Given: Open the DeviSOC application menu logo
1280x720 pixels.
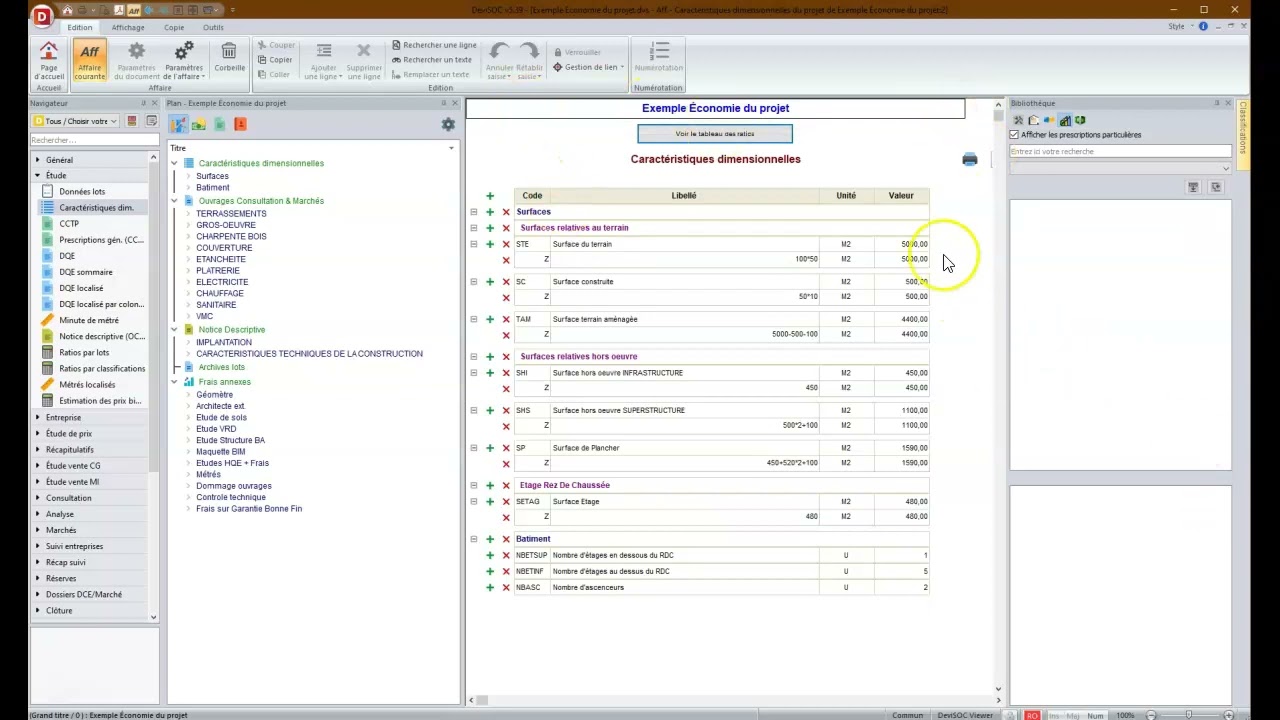Looking at the screenshot, I should pyautogui.click(x=42, y=15).
